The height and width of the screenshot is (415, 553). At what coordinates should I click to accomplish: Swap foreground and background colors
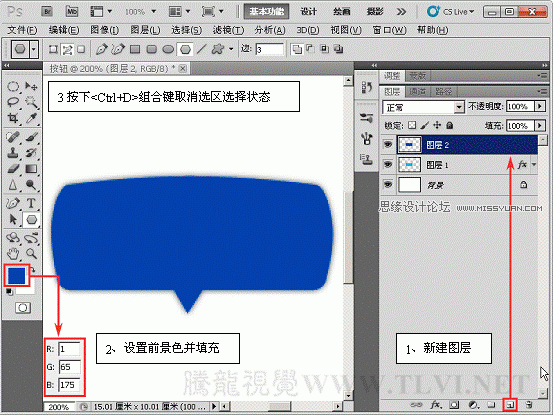click(x=32, y=270)
